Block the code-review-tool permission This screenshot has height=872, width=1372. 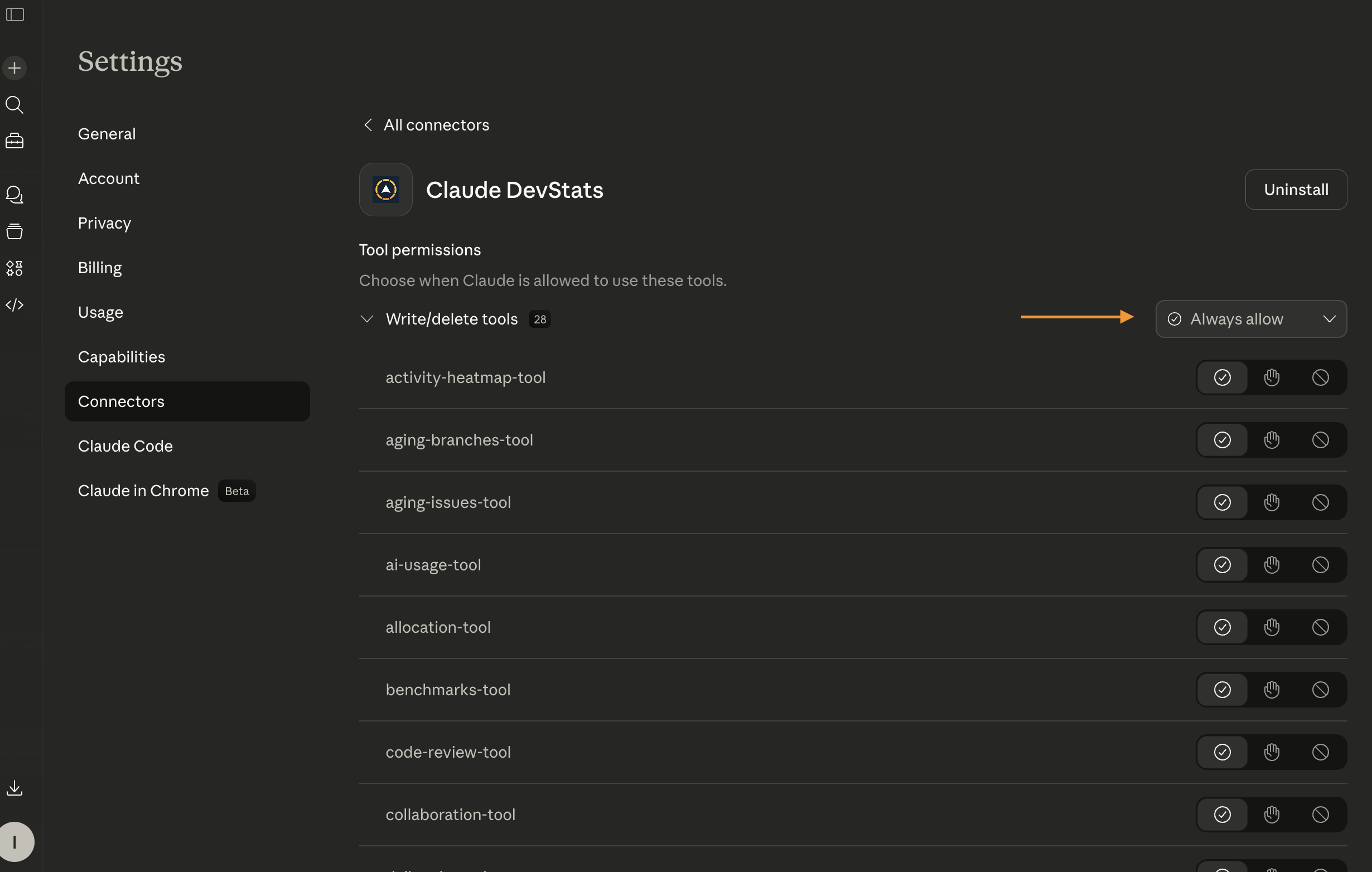pos(1320,752)
